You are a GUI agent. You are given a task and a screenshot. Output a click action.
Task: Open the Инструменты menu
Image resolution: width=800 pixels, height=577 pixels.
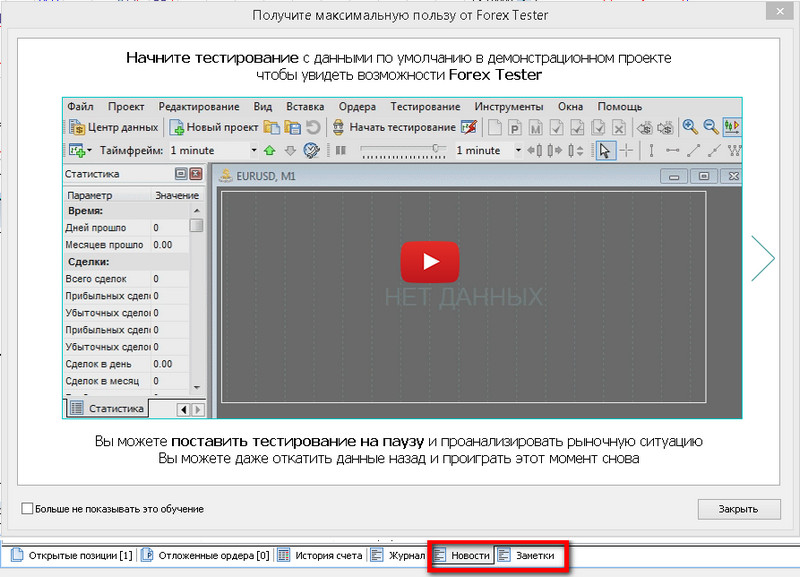tap(509, 107)
